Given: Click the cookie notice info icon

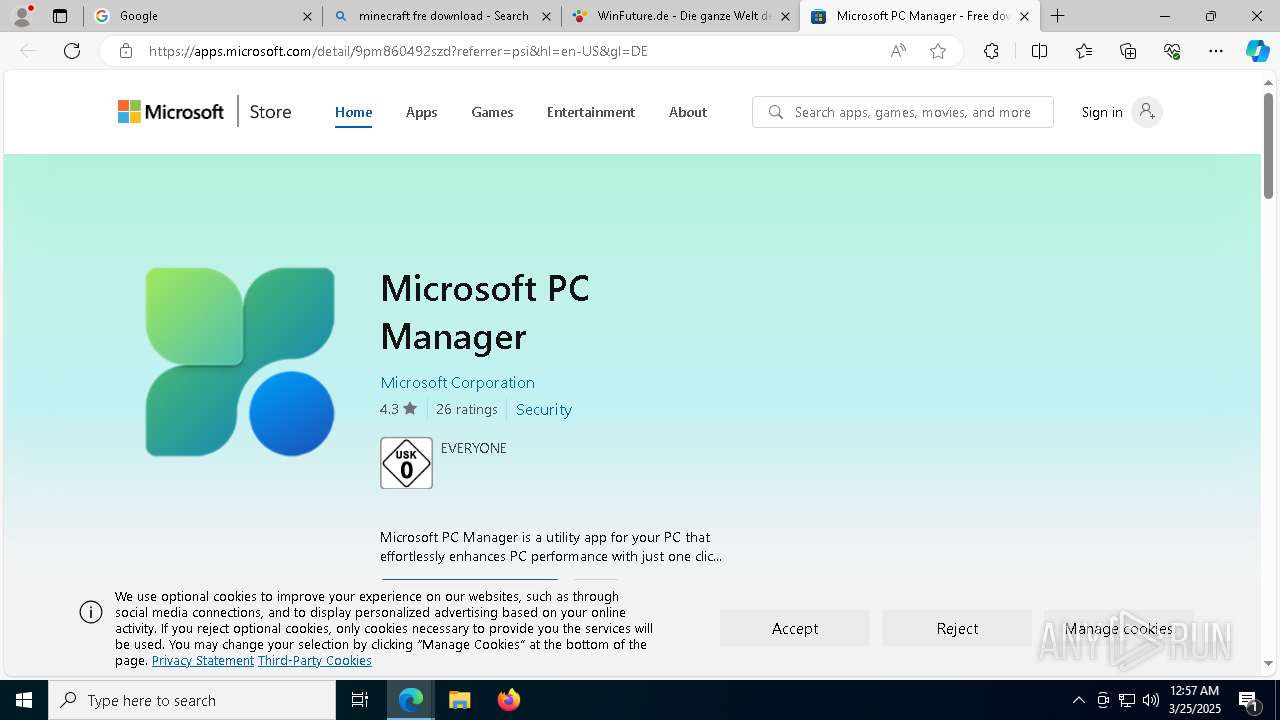Looking at the screenshot, I should point(91,612).
